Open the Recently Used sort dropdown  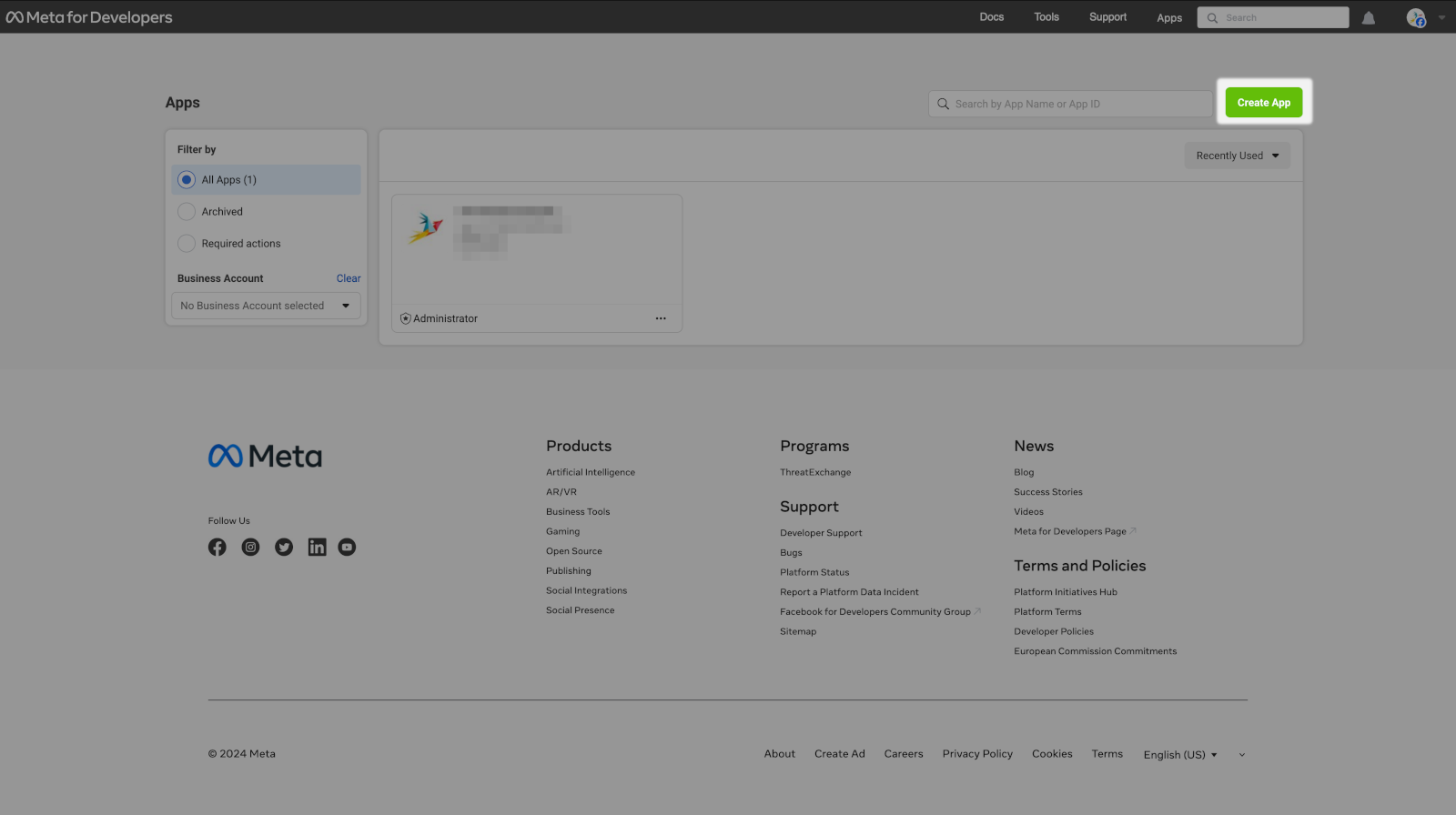[1238, 156]
